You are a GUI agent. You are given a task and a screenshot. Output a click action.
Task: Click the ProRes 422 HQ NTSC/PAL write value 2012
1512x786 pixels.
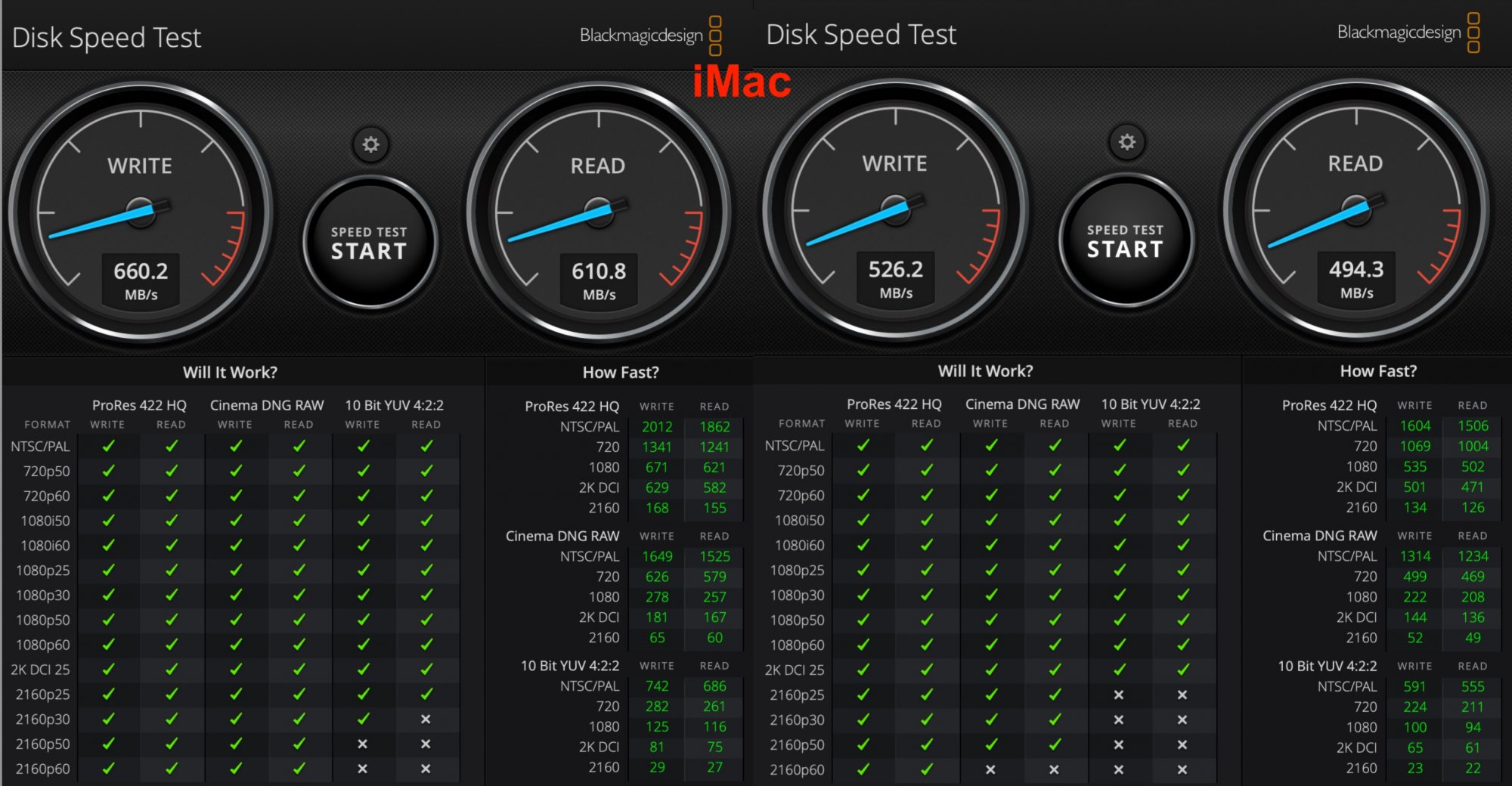point(657,427)
